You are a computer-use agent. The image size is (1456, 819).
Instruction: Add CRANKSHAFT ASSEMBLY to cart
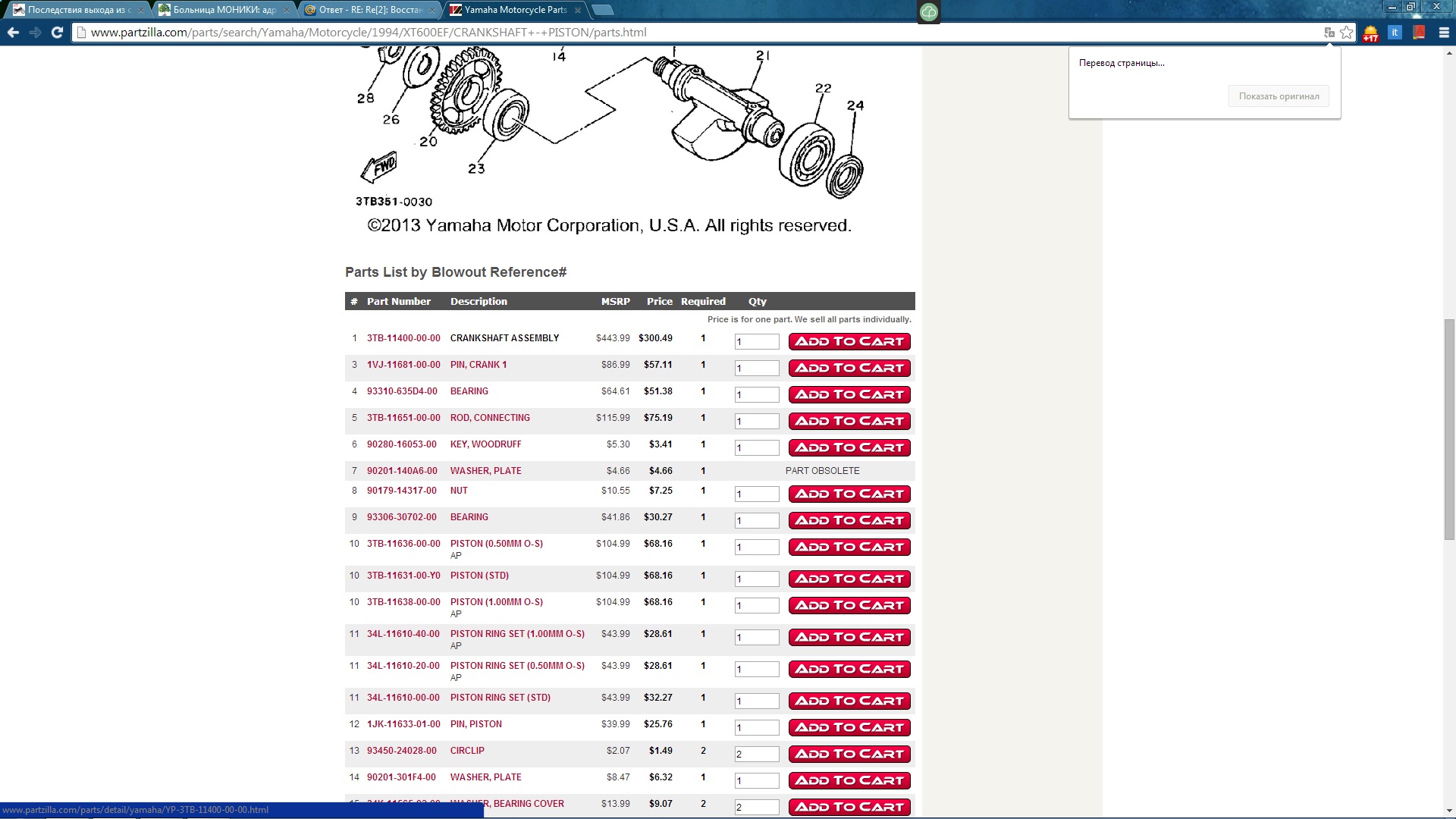[x=849, y=342]
